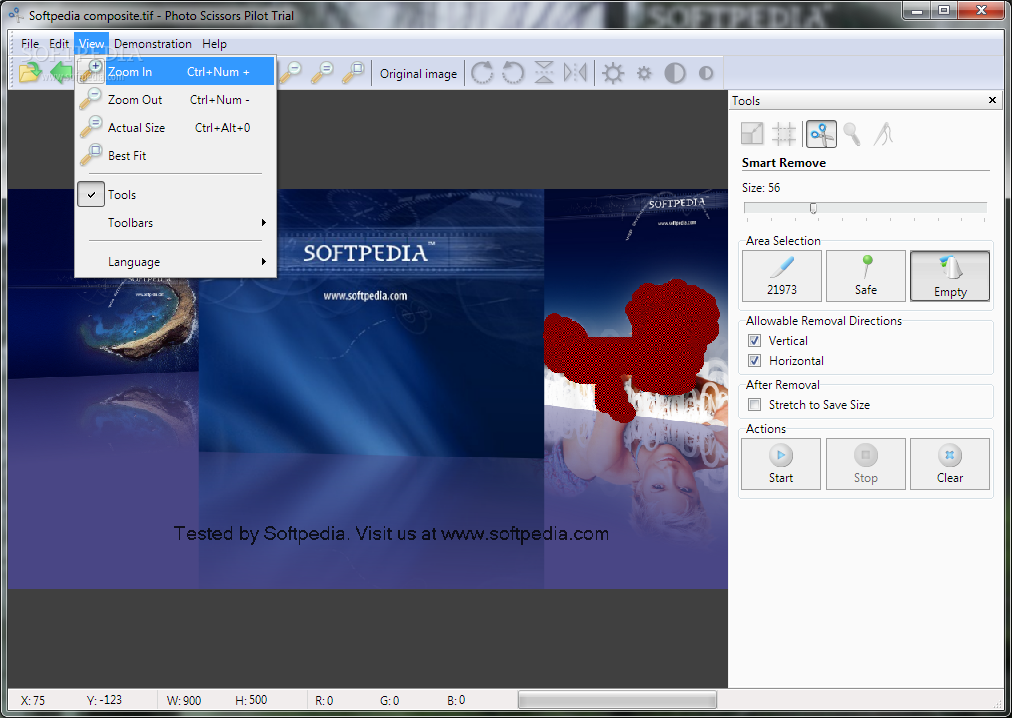Increase contrast with large half-circle icon
Image resolution: width=1012 pixels, height=718 pixels.
(x=675, y=73)
